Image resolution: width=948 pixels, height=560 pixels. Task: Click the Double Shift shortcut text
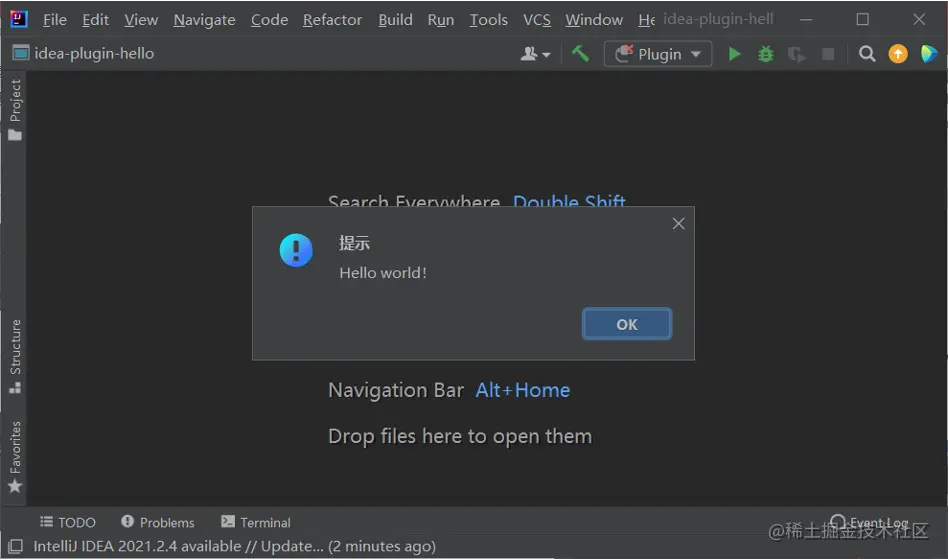click(569, 201)
